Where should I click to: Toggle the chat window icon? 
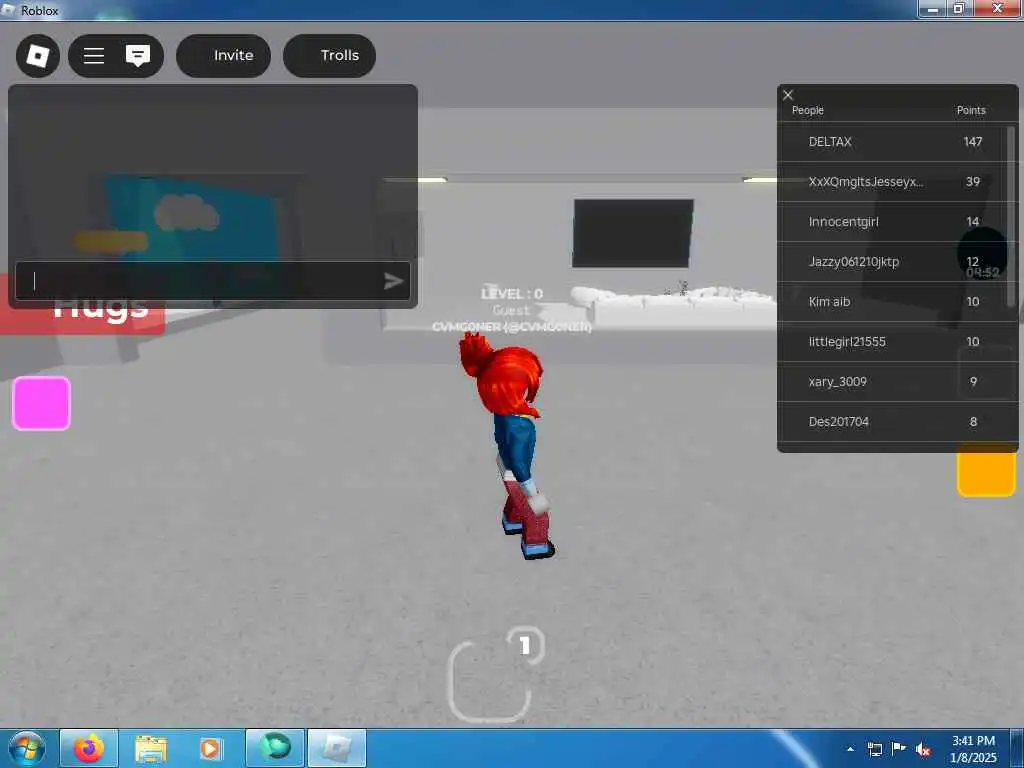(138, 56)
